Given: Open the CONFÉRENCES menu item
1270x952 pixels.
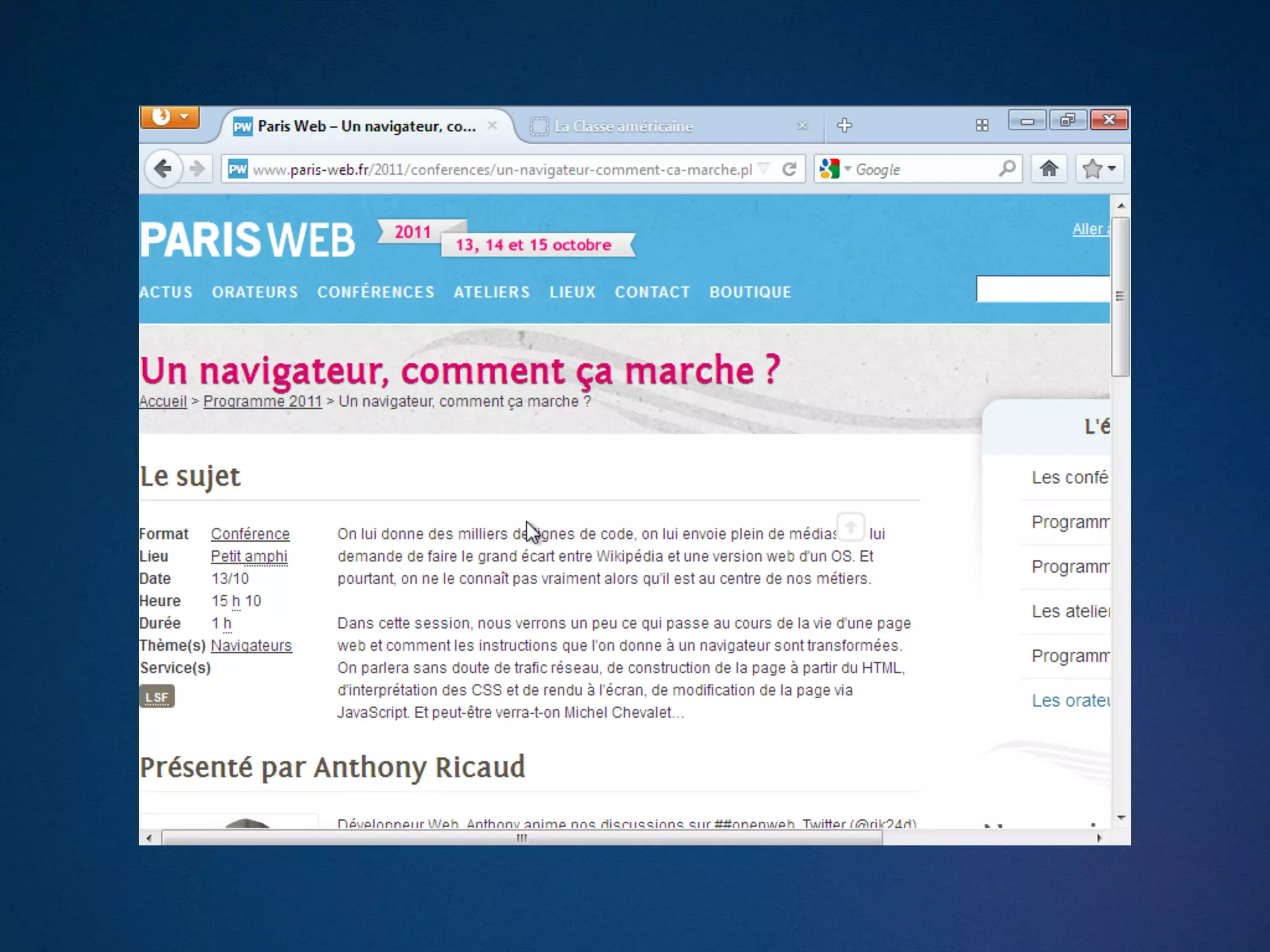Looking at the screenshot, I should tap(376, 292).
